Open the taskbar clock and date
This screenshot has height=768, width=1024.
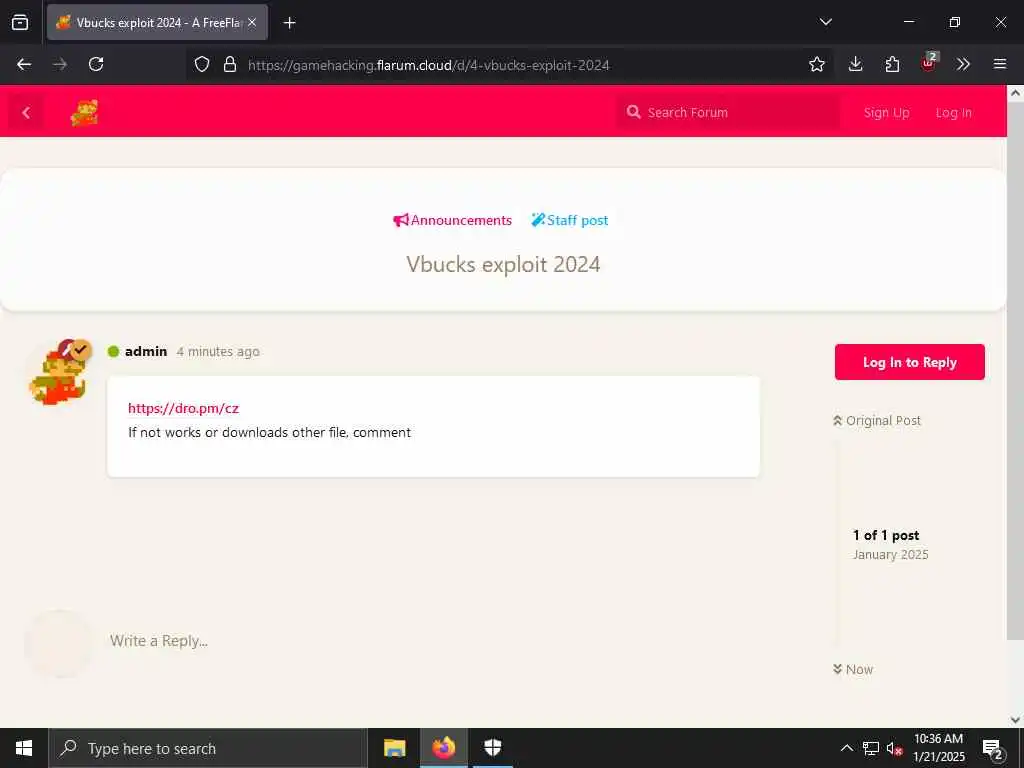click(938, 748)
